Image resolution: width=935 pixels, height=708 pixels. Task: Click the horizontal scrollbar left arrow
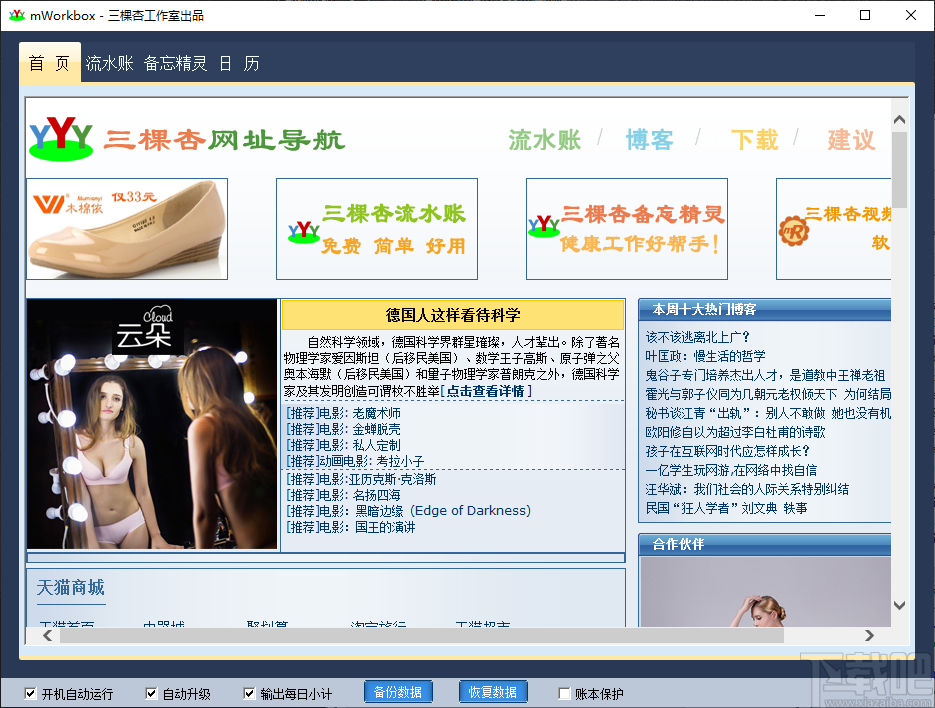point(48,636)
